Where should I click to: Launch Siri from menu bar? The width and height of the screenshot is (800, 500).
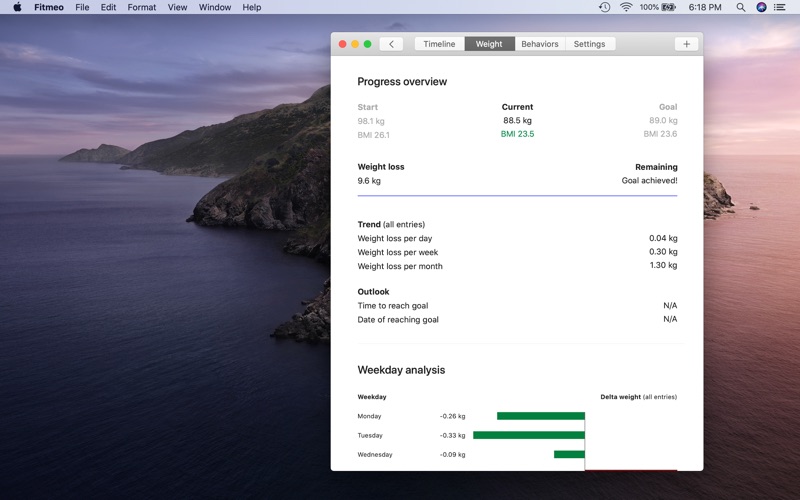(761, 7)
